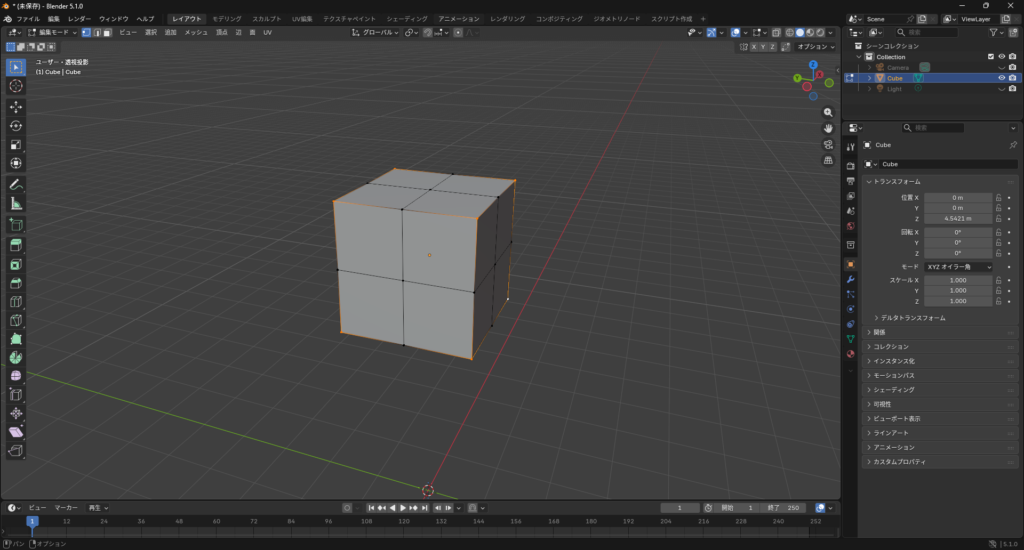Select the Rotate tool in the toolbar
The width and height of the screenshot is (1024, 550).
(16, 125)
